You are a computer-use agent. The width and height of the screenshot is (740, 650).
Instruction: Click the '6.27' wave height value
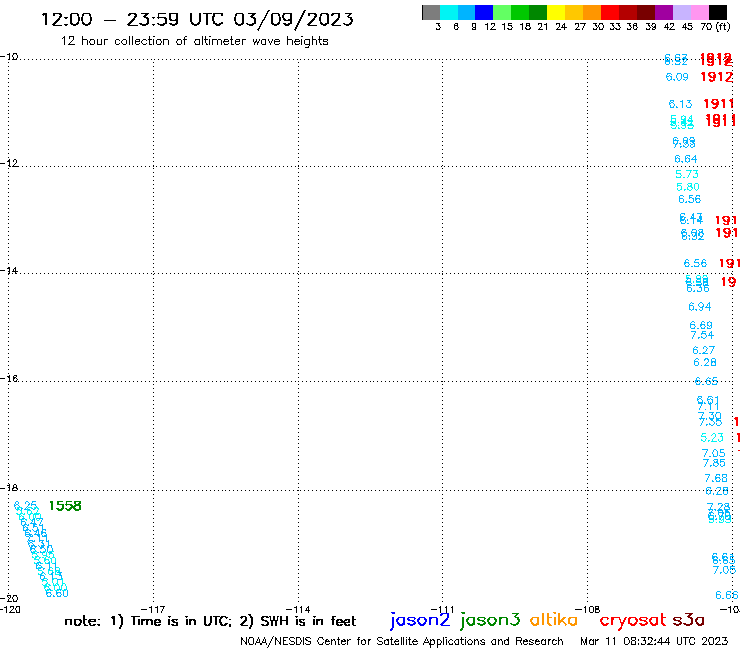click(704, 350)
